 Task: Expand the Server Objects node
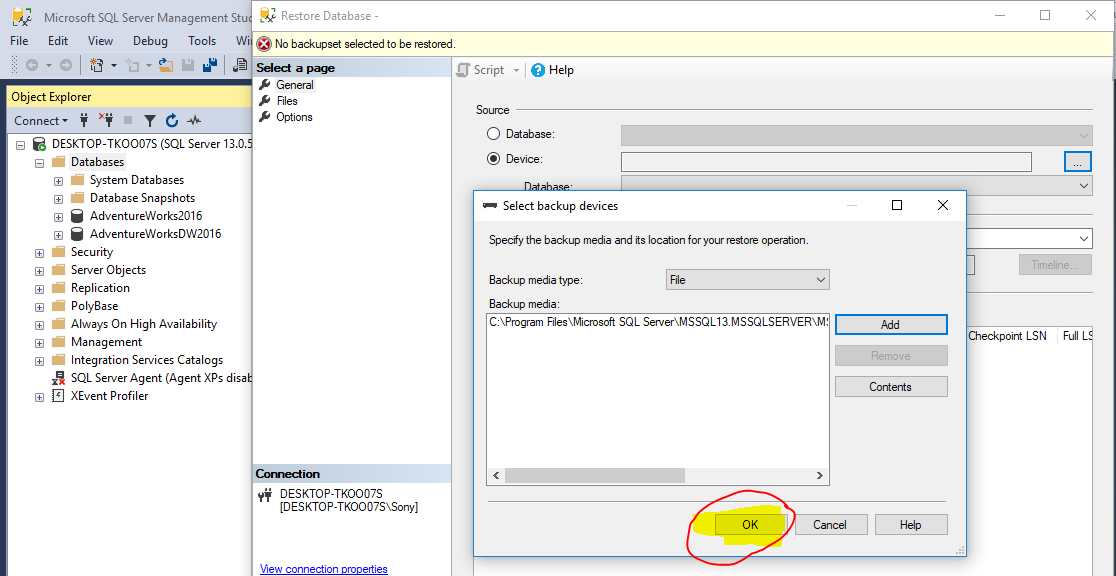click(40, 271)
